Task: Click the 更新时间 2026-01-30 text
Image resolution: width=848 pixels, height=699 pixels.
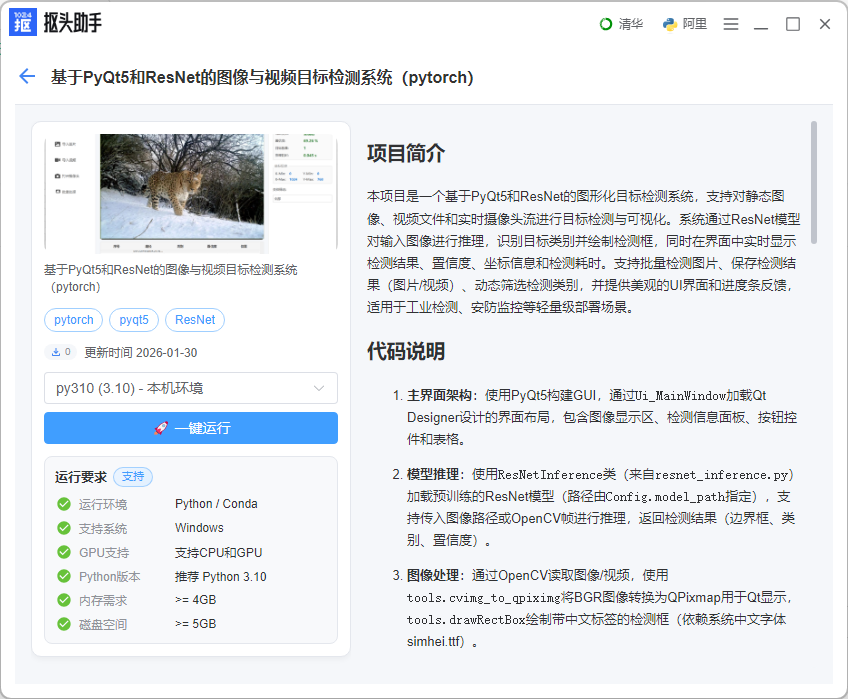Action: click(x=141, y=353)
